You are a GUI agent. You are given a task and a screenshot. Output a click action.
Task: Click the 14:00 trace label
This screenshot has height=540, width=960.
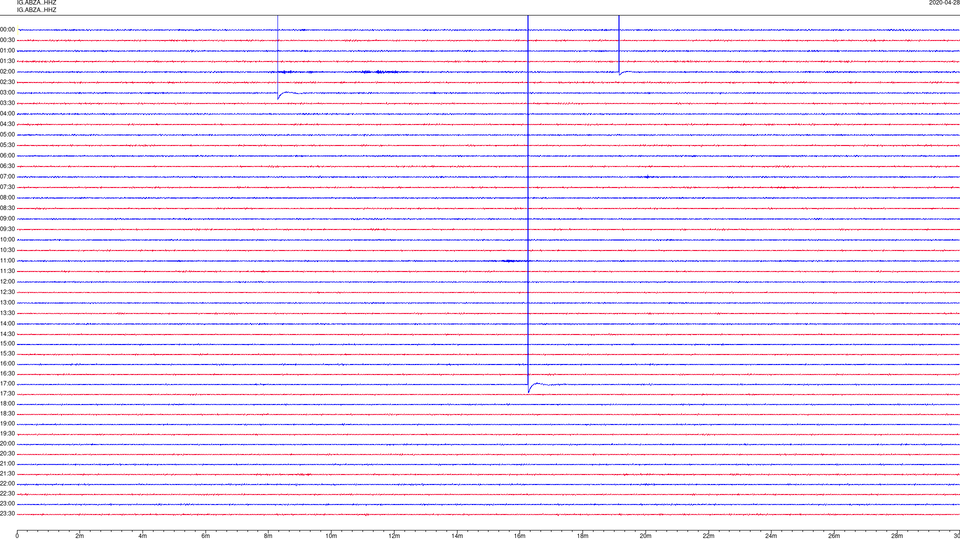click(x=7, y=324)
